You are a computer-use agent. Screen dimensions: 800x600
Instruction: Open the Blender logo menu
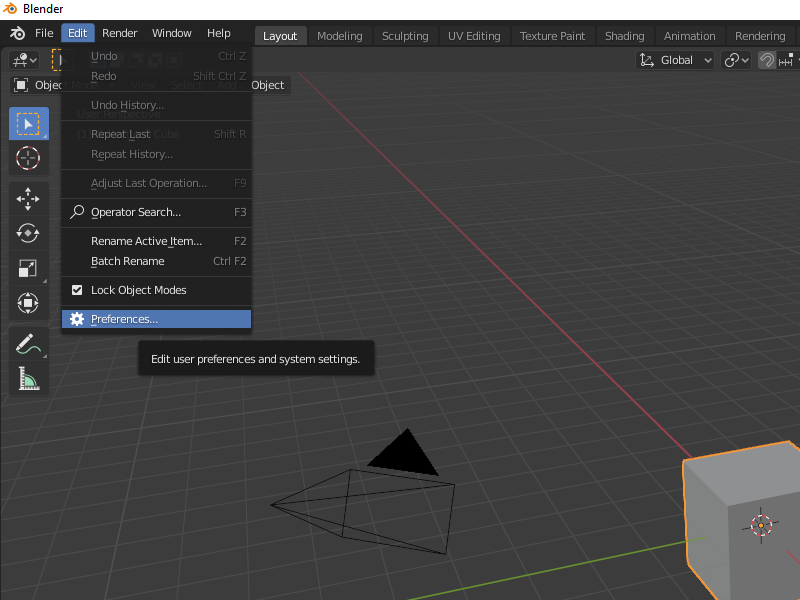click(17, 33)
